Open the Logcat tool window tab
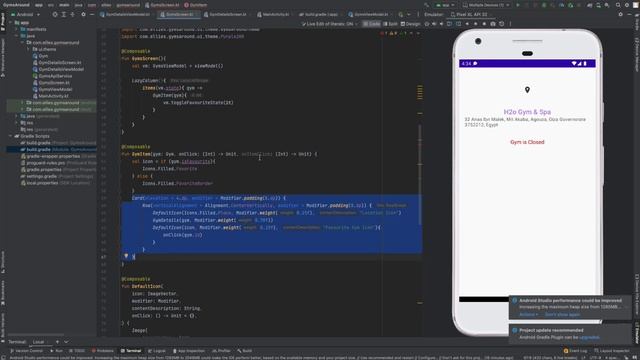Image resolution: width=640 pixels, height=360 pixels. [157, 351]
